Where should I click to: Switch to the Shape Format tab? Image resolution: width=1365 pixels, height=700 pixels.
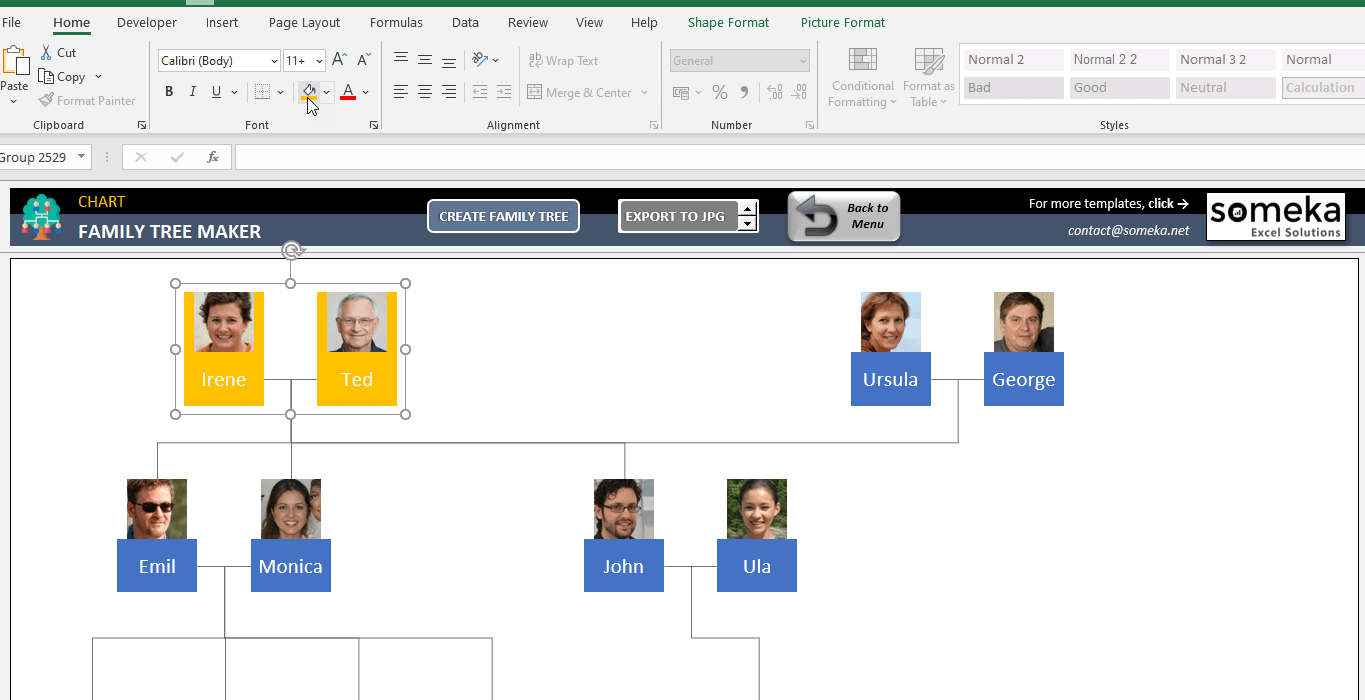(727, 22)
